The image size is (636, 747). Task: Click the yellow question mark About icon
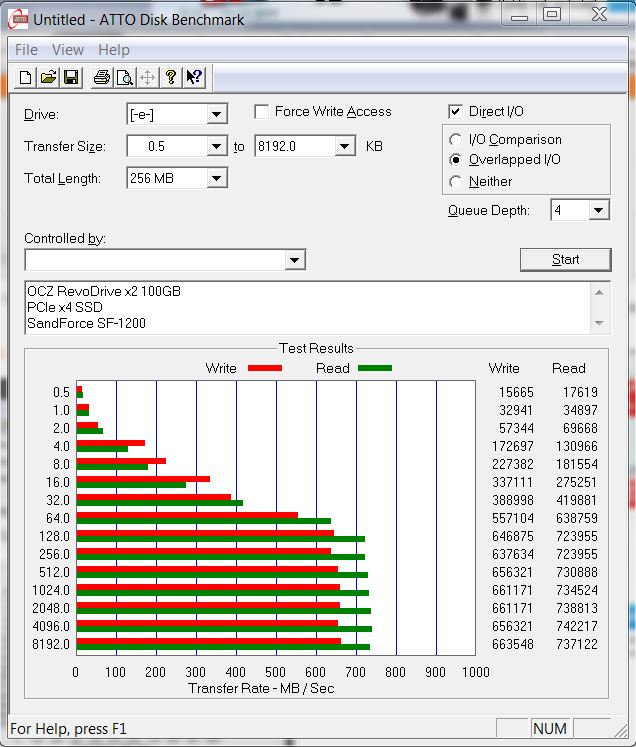[x=171, y=78]
